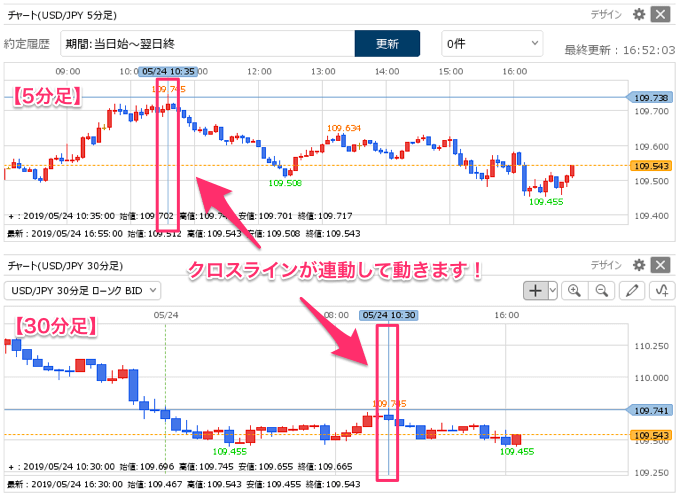Click the 109.738 crosshair price tag

click(x=650, y=98)
